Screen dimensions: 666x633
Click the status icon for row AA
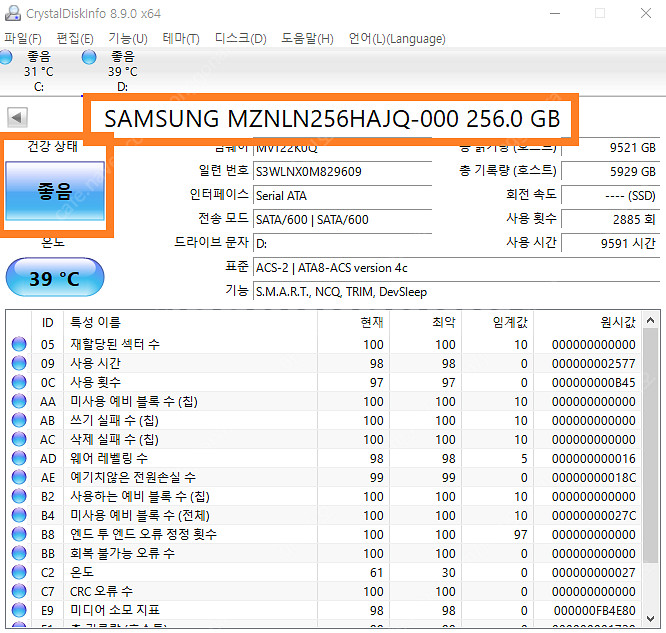(x=19, y=401)
